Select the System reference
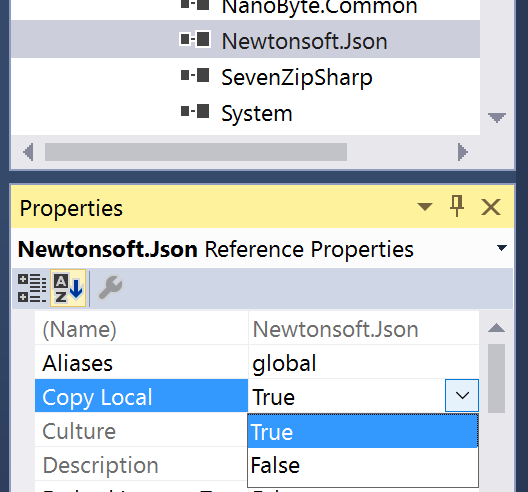Viewport: 528px width, 492px height. click(257, 113)
